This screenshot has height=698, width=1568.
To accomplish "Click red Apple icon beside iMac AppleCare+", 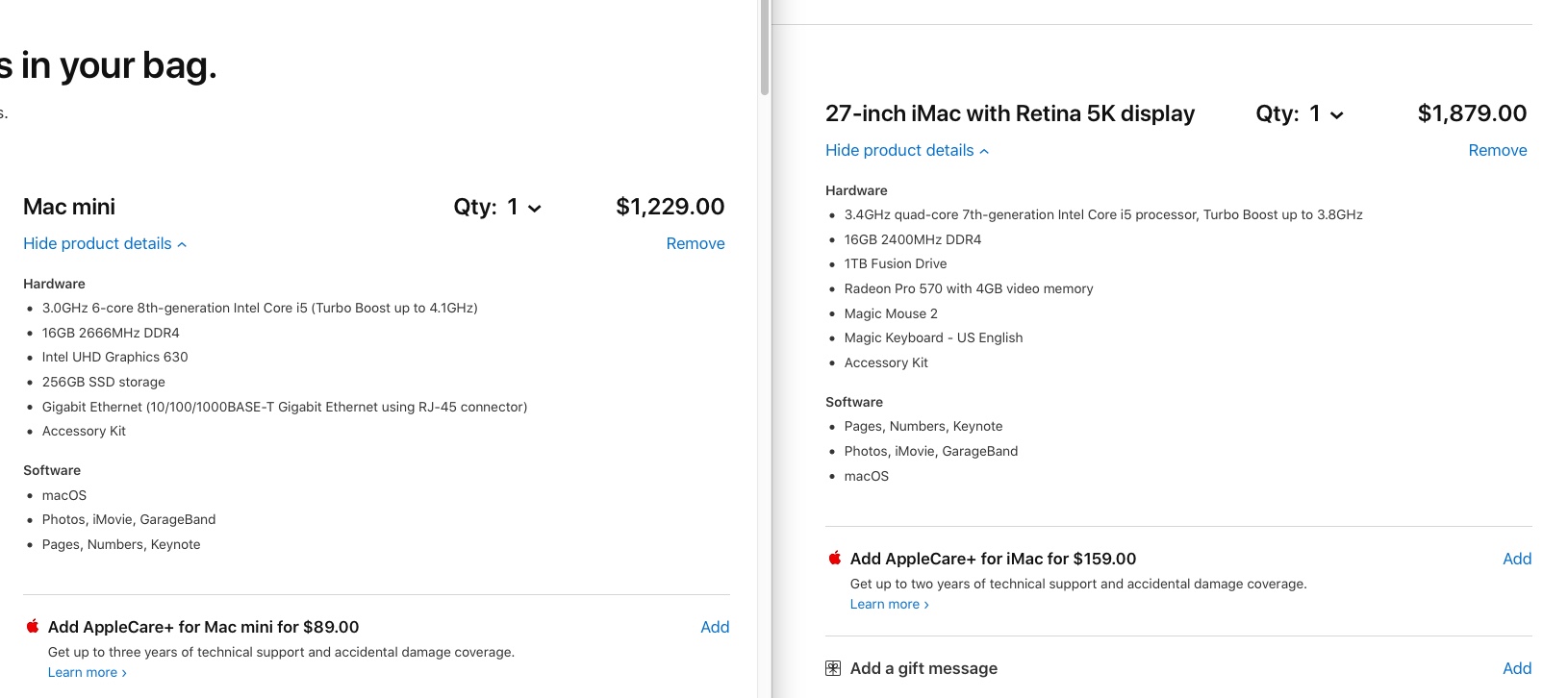I will [x=835, y=558].
